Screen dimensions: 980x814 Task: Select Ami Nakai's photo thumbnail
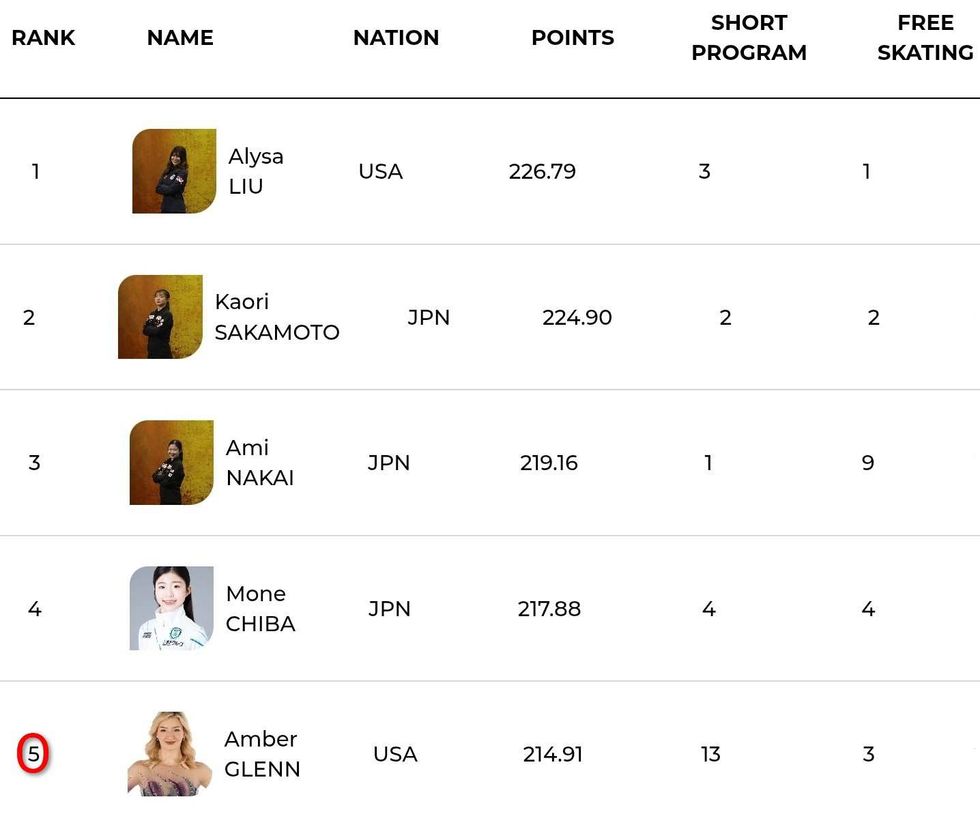click(172, 462)
